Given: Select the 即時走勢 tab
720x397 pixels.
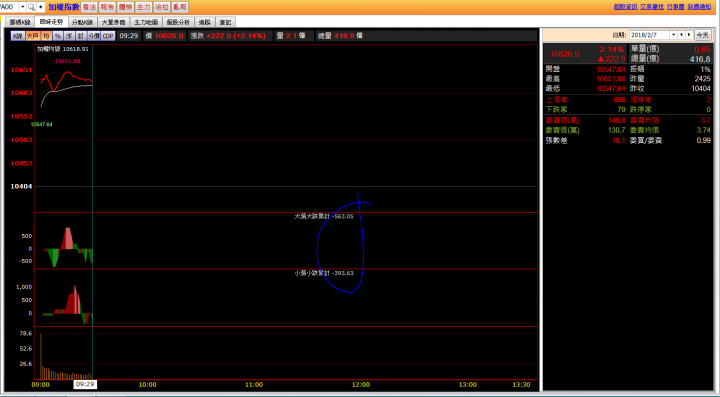Looking at the screenshot, I should click(x=51, y=22).
